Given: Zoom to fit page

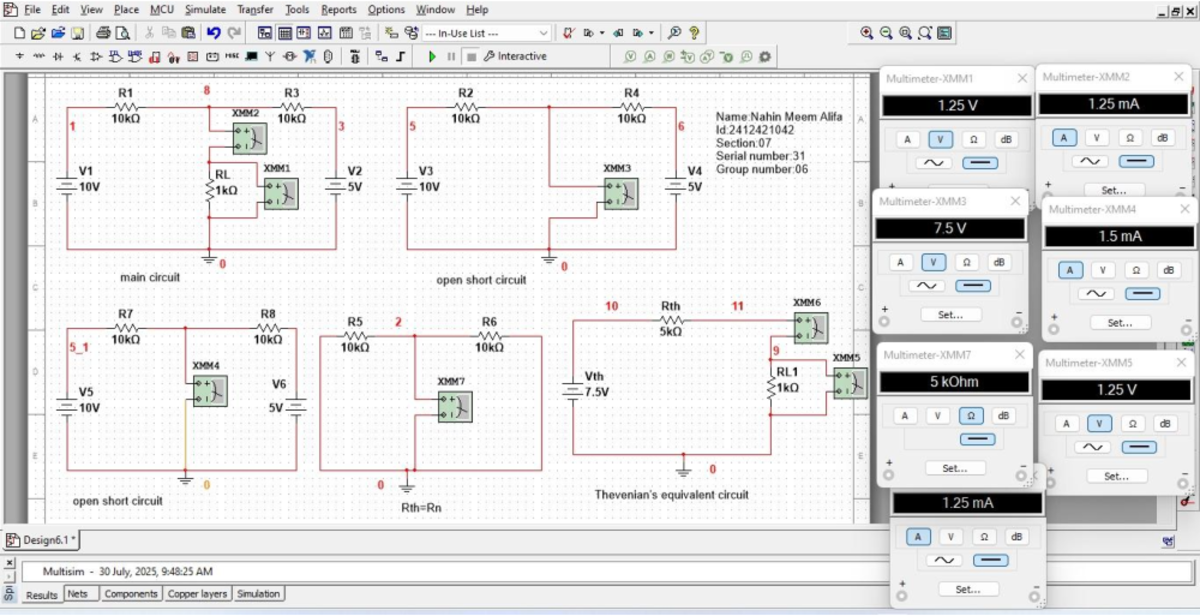Looking at the screenshot, I should coord(925,33).
